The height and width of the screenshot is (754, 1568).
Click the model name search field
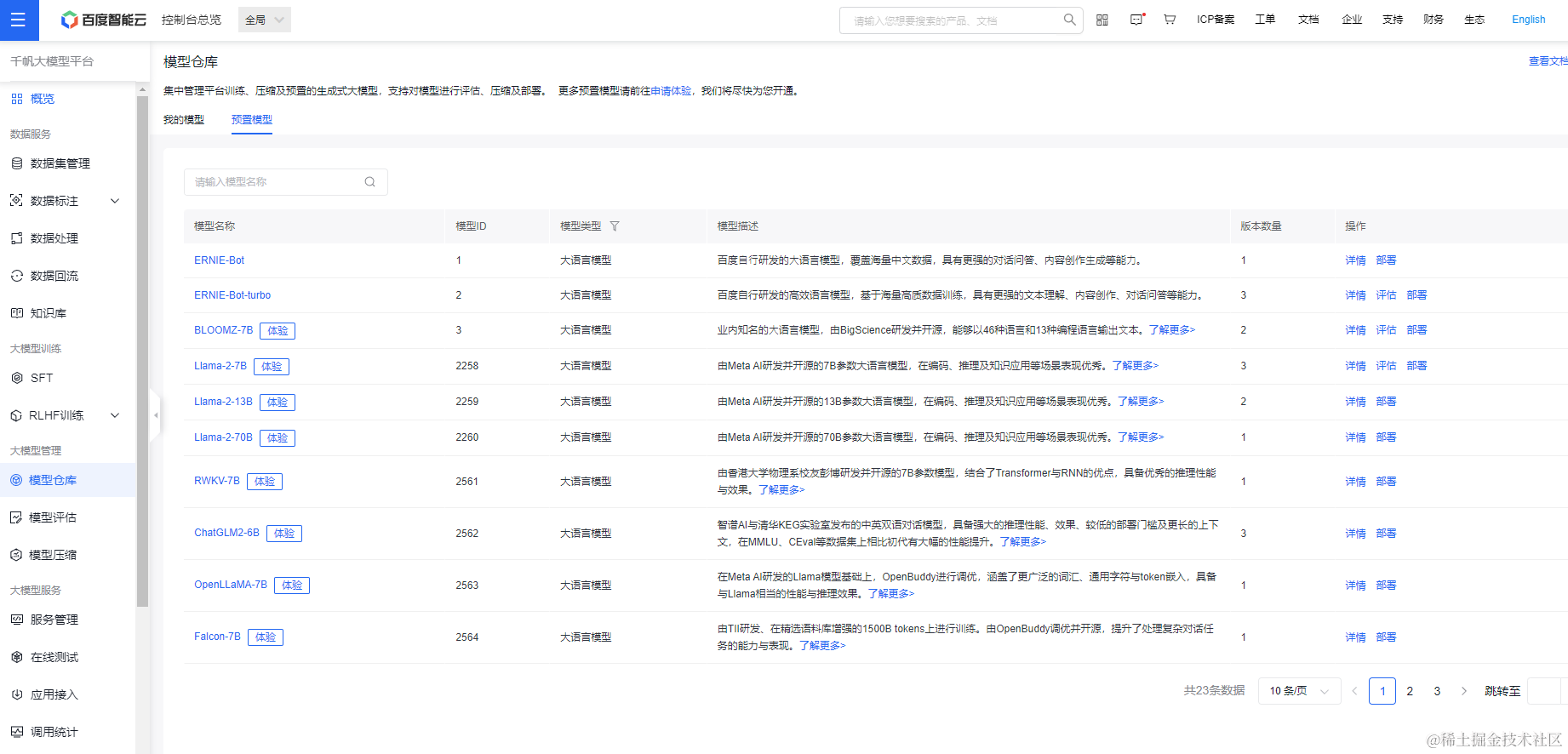point(286,182)
